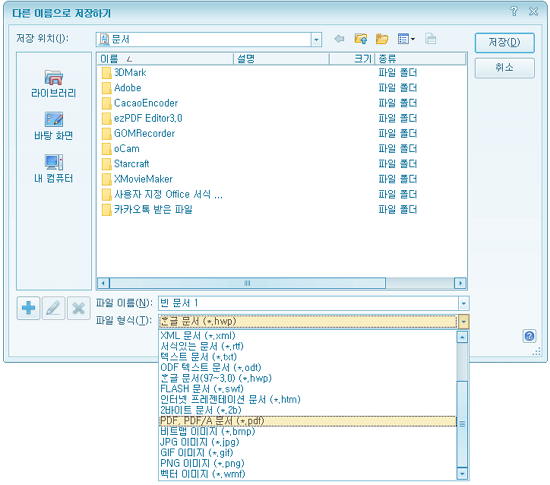Select the CacaoEncoder folder
Screen dimensions: 550x485
click(x=140, y=103)
